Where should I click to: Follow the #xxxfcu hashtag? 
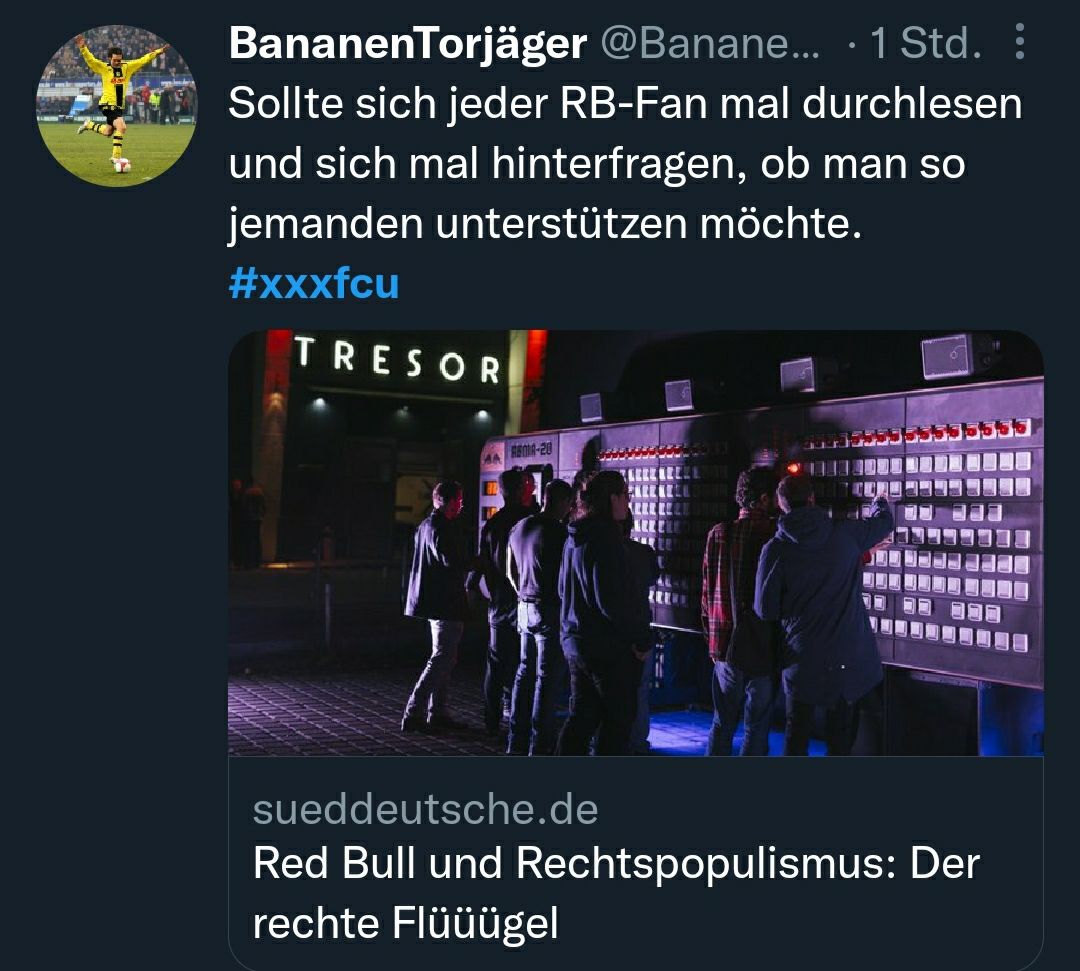click(x=313, y=283)
